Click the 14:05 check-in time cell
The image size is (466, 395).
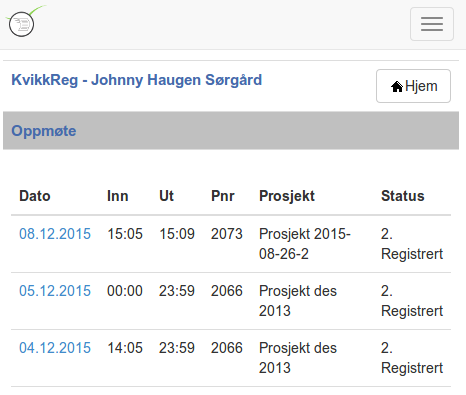click(125, 348)
